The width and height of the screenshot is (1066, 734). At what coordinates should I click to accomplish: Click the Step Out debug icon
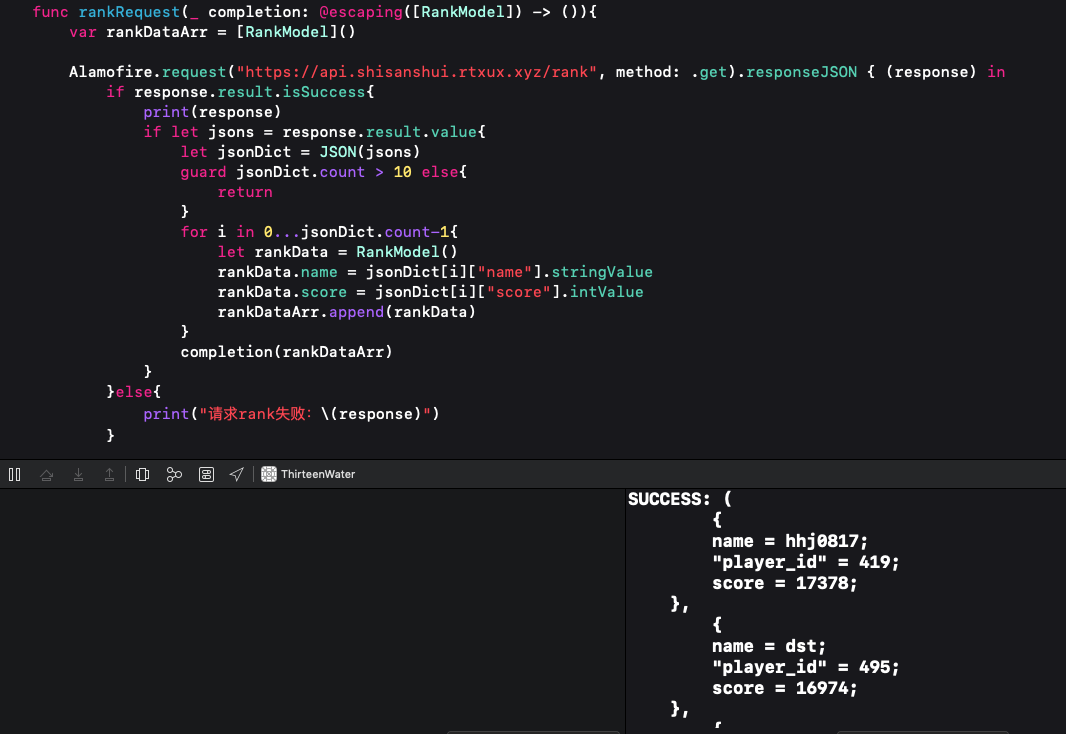(x=109, y=474)
